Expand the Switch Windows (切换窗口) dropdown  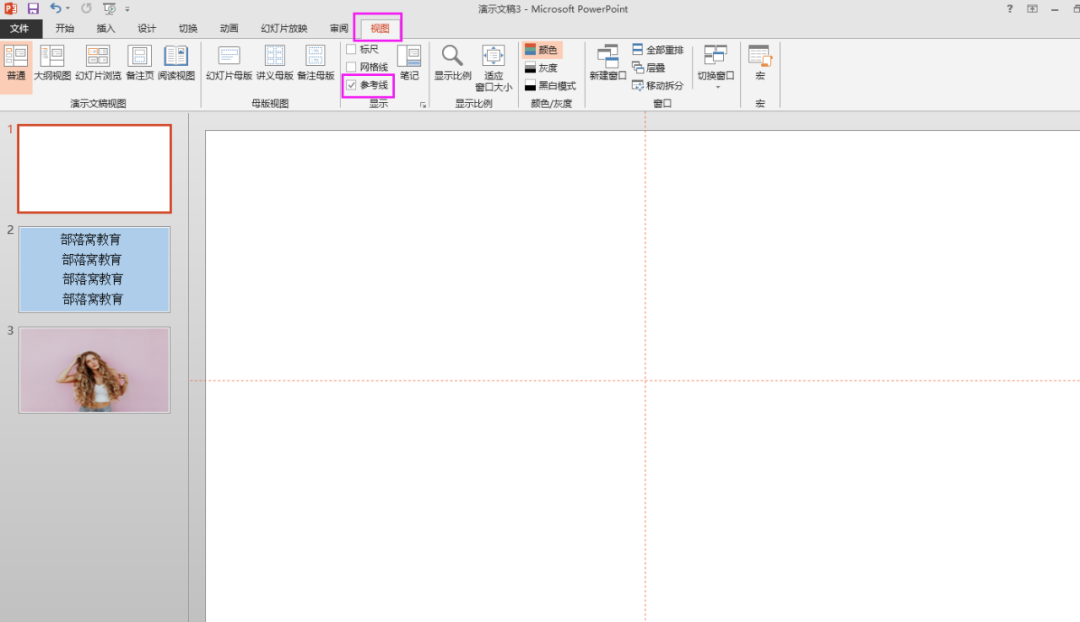[x=716, y=66]
